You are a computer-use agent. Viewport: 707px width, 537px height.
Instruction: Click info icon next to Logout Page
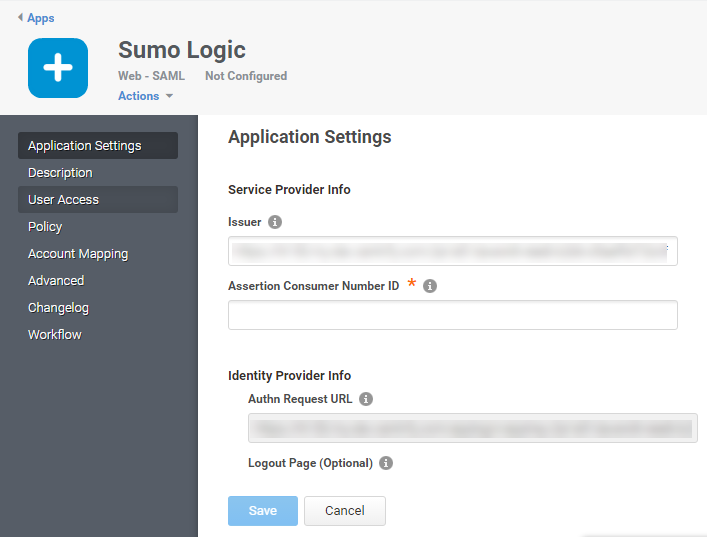[x=386, y=463]
